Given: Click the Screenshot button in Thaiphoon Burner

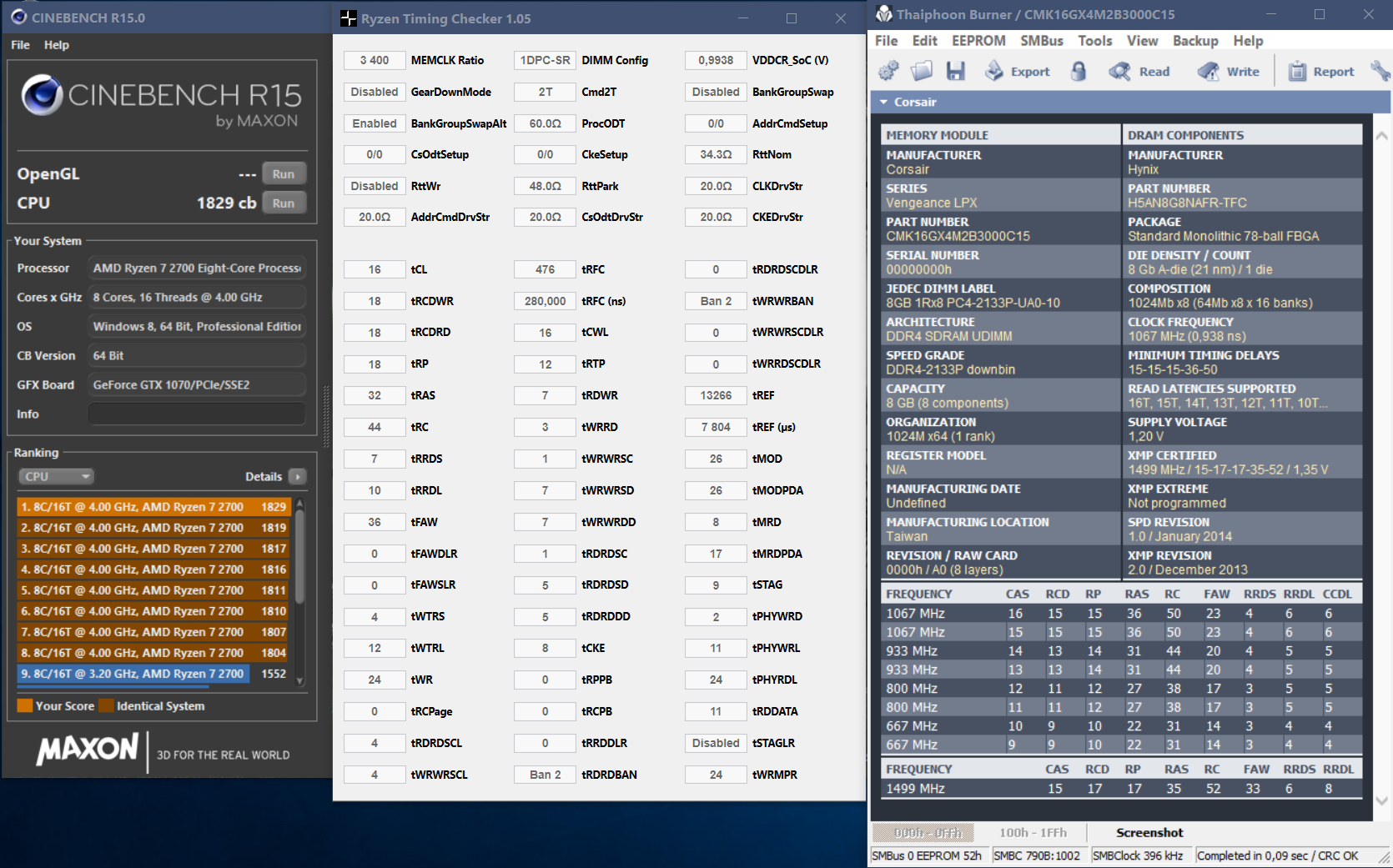Looking at the screenshot, I should pos(1149,832).
